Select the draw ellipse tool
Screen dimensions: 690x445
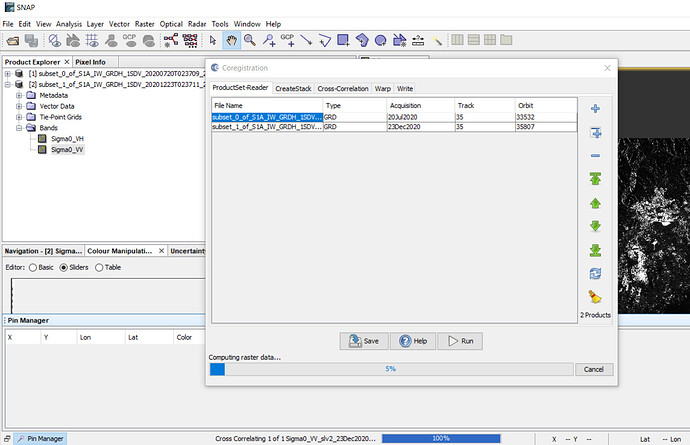click(x=380, y=40)
